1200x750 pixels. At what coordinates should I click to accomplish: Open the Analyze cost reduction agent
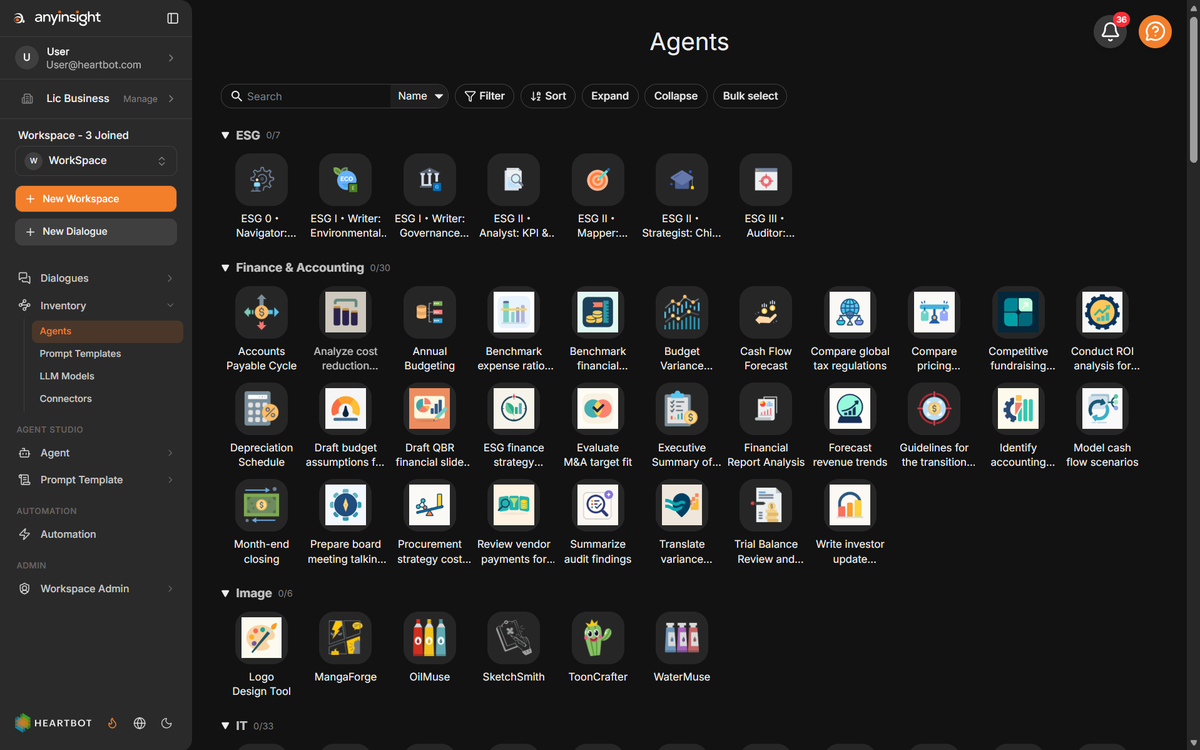pyautogui.click(x=345, y=313)
